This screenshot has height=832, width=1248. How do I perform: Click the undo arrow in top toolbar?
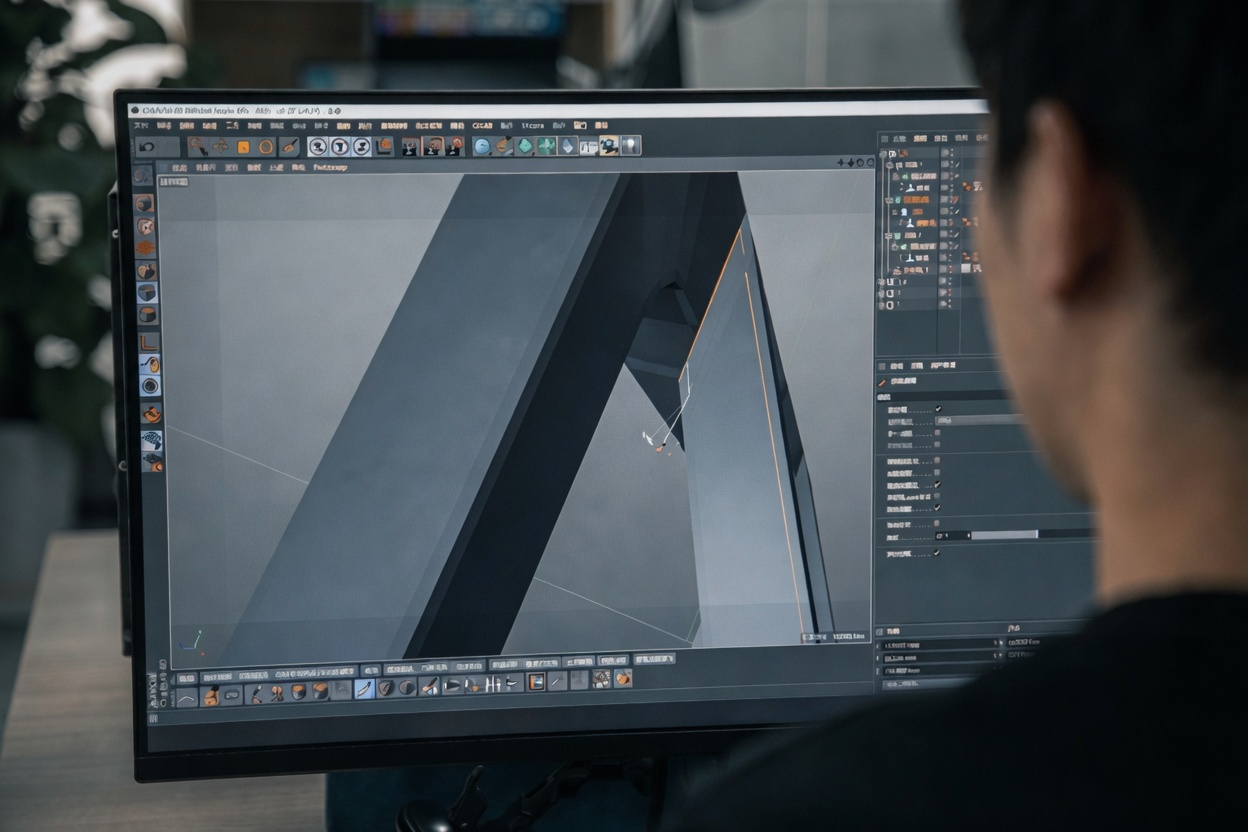[147, 147]
